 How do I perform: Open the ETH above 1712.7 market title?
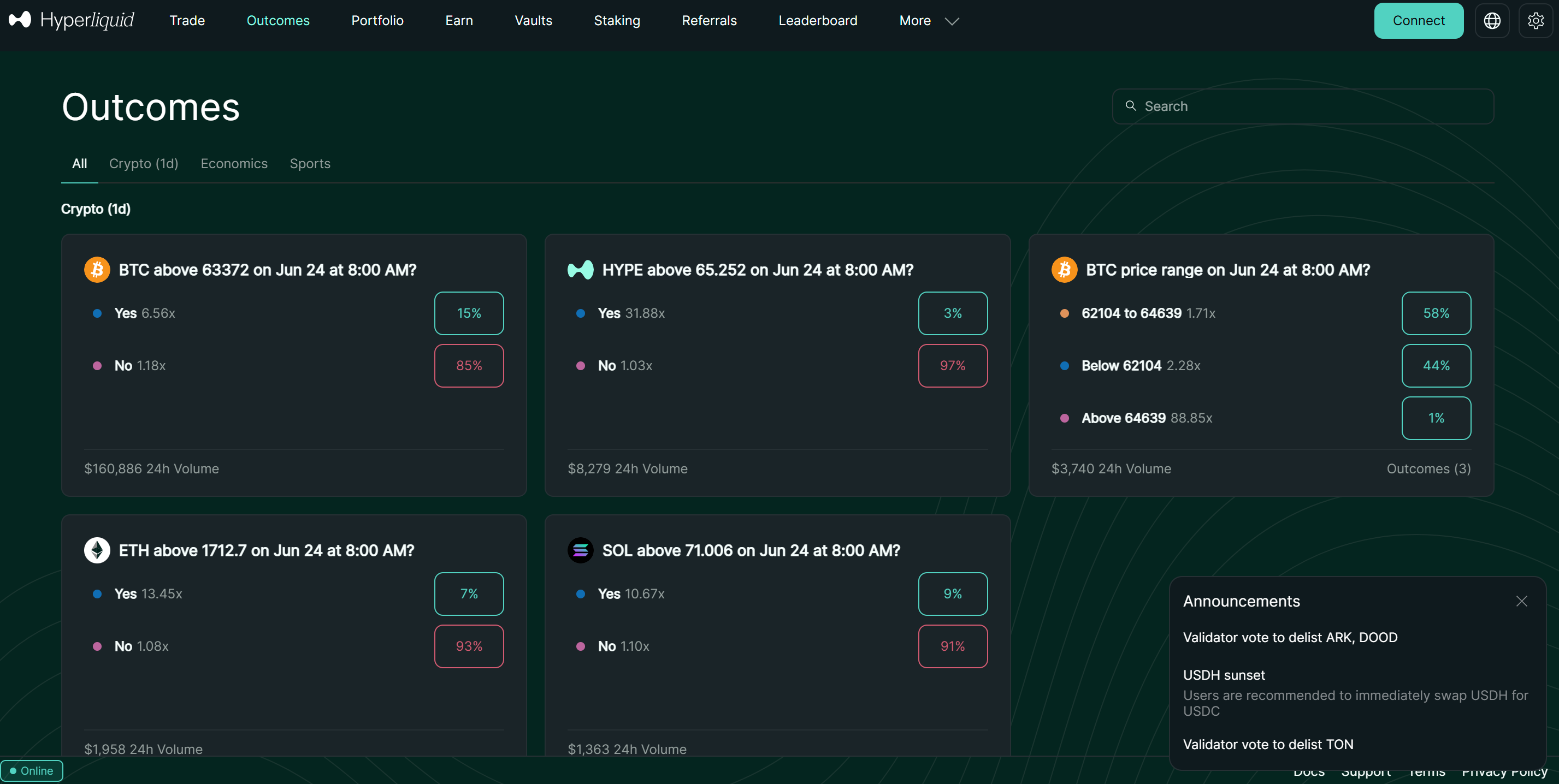(266, 550)
